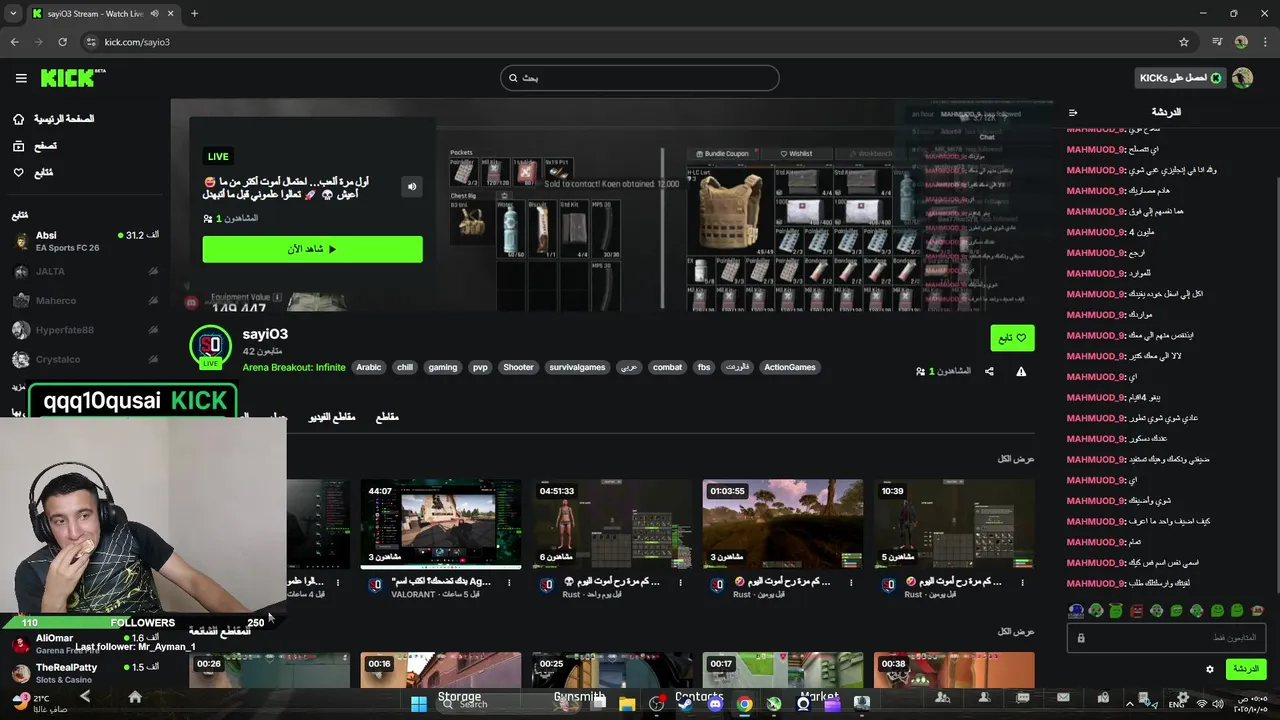
Task: Open the 00:16 clip thumbnail
Action: pyautogui.click(x=441, y=670)
